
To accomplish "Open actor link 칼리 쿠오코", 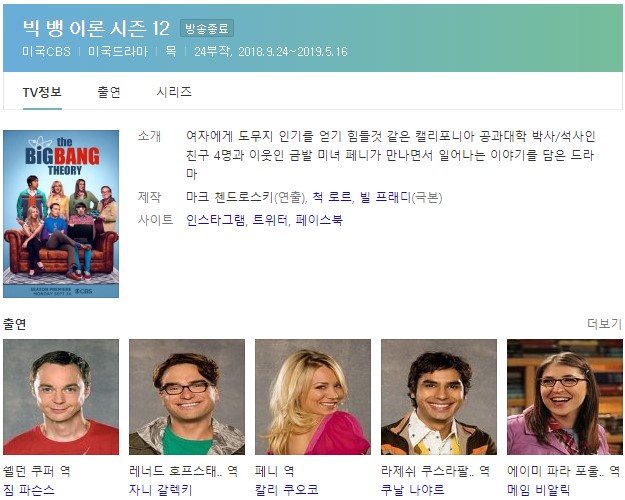I will tap(287, 490).
